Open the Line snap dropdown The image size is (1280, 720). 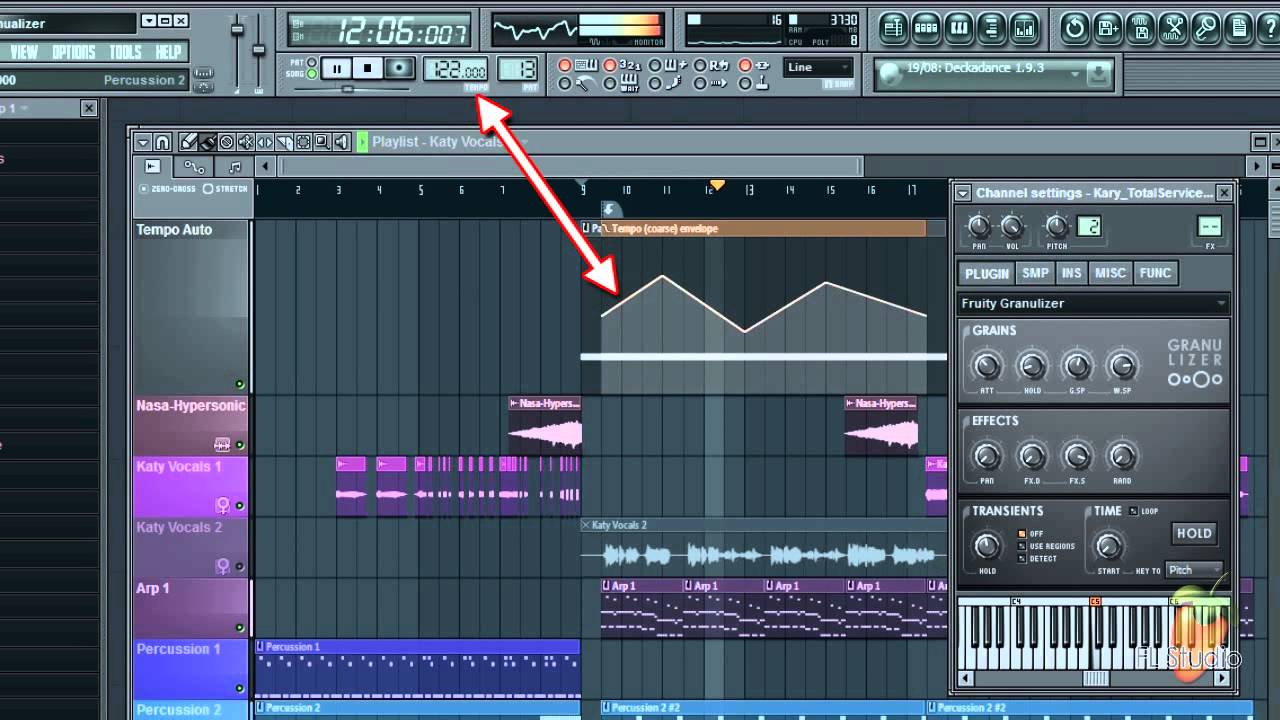(x=818, y=68)
